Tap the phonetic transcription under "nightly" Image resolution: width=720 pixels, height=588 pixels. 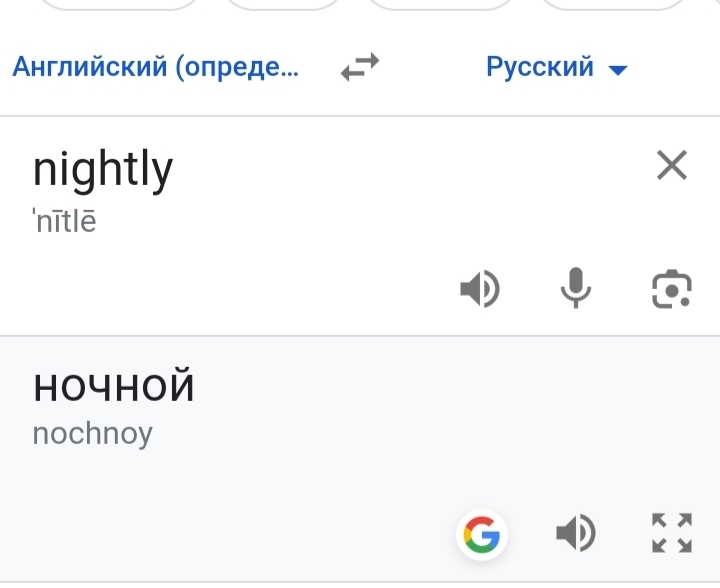click(65, 222)
